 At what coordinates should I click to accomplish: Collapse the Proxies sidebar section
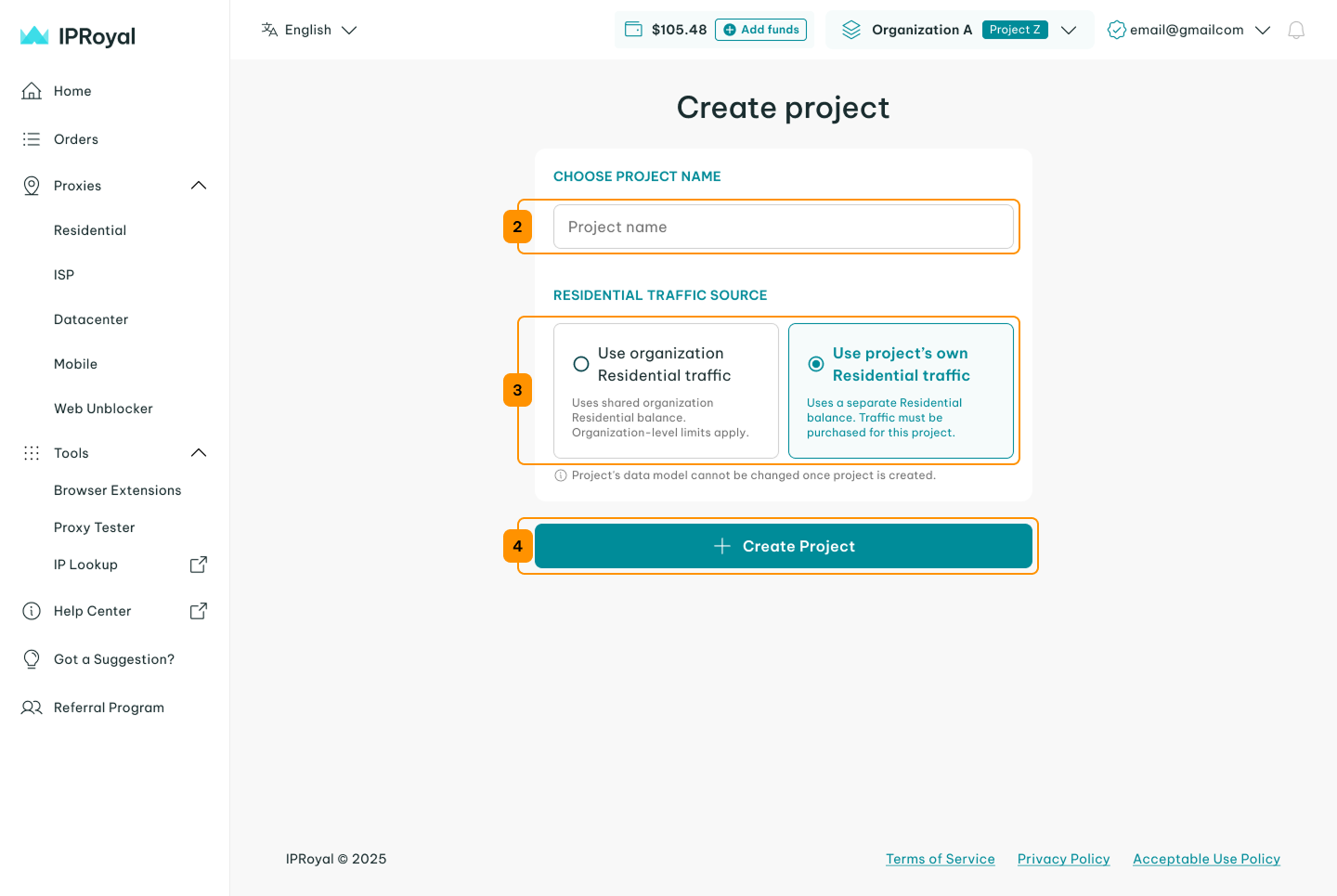click(198, 186)
